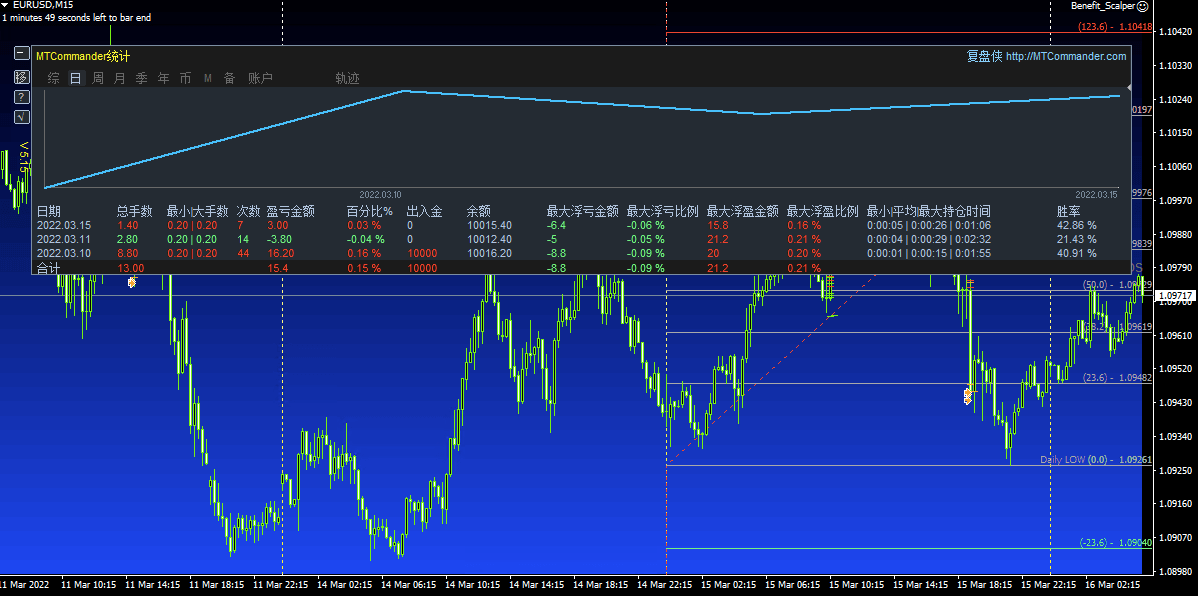Screen dimensions: 1198x596
Task: Open help via the question mark icon
Action: [21, 96]
